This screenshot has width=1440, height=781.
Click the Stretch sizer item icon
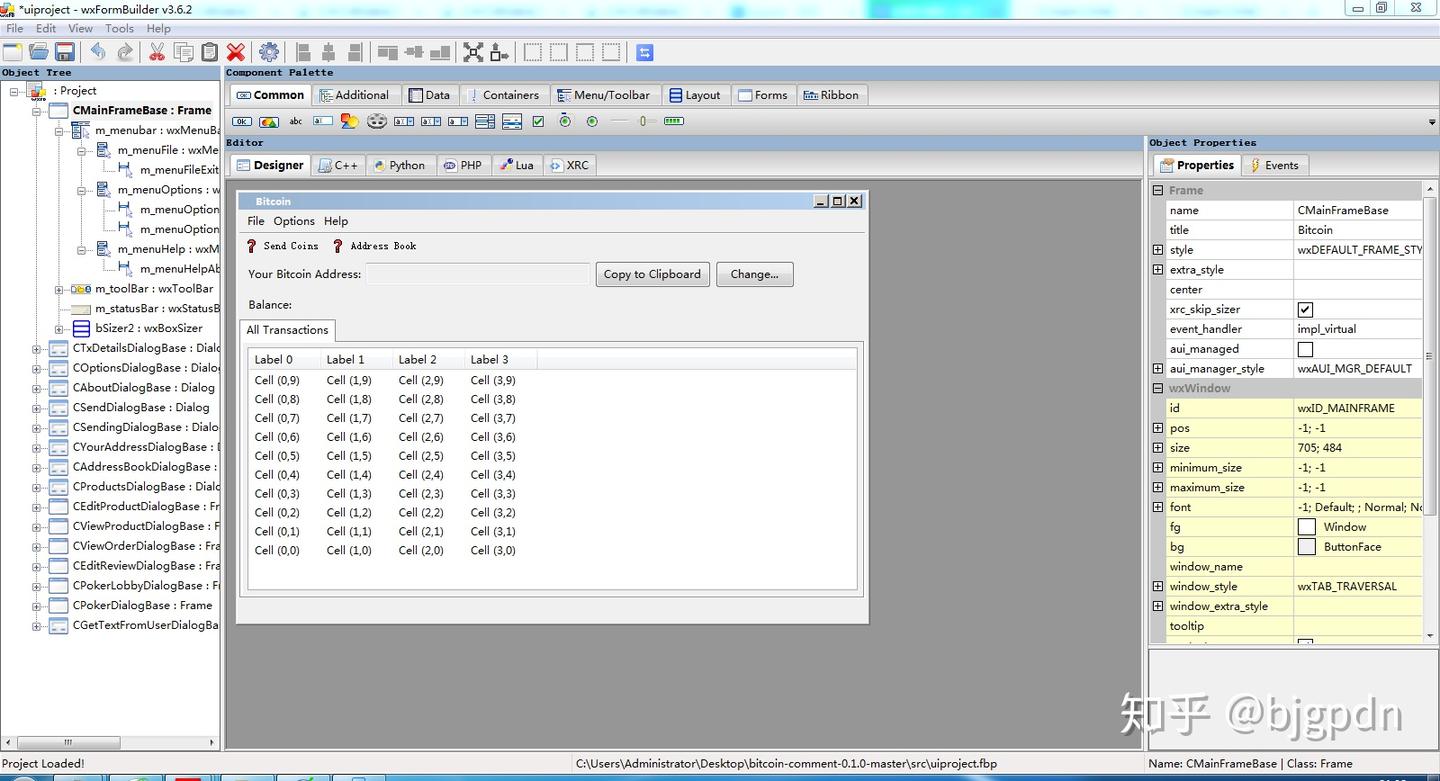[x=499, y=52]
